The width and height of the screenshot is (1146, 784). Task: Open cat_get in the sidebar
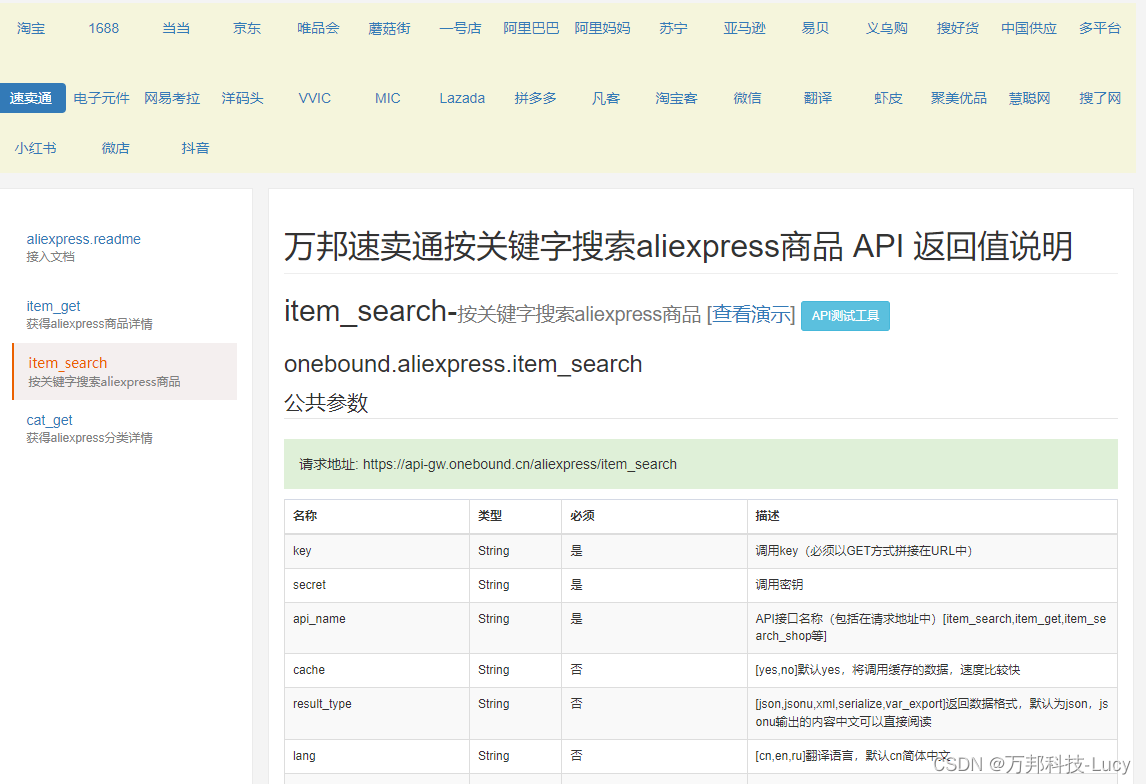pyautogui.click(x=50, y=420)
